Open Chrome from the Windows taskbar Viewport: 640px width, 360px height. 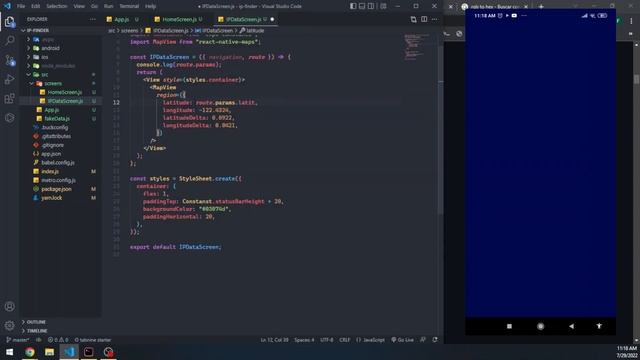click(x=30, y=352)
